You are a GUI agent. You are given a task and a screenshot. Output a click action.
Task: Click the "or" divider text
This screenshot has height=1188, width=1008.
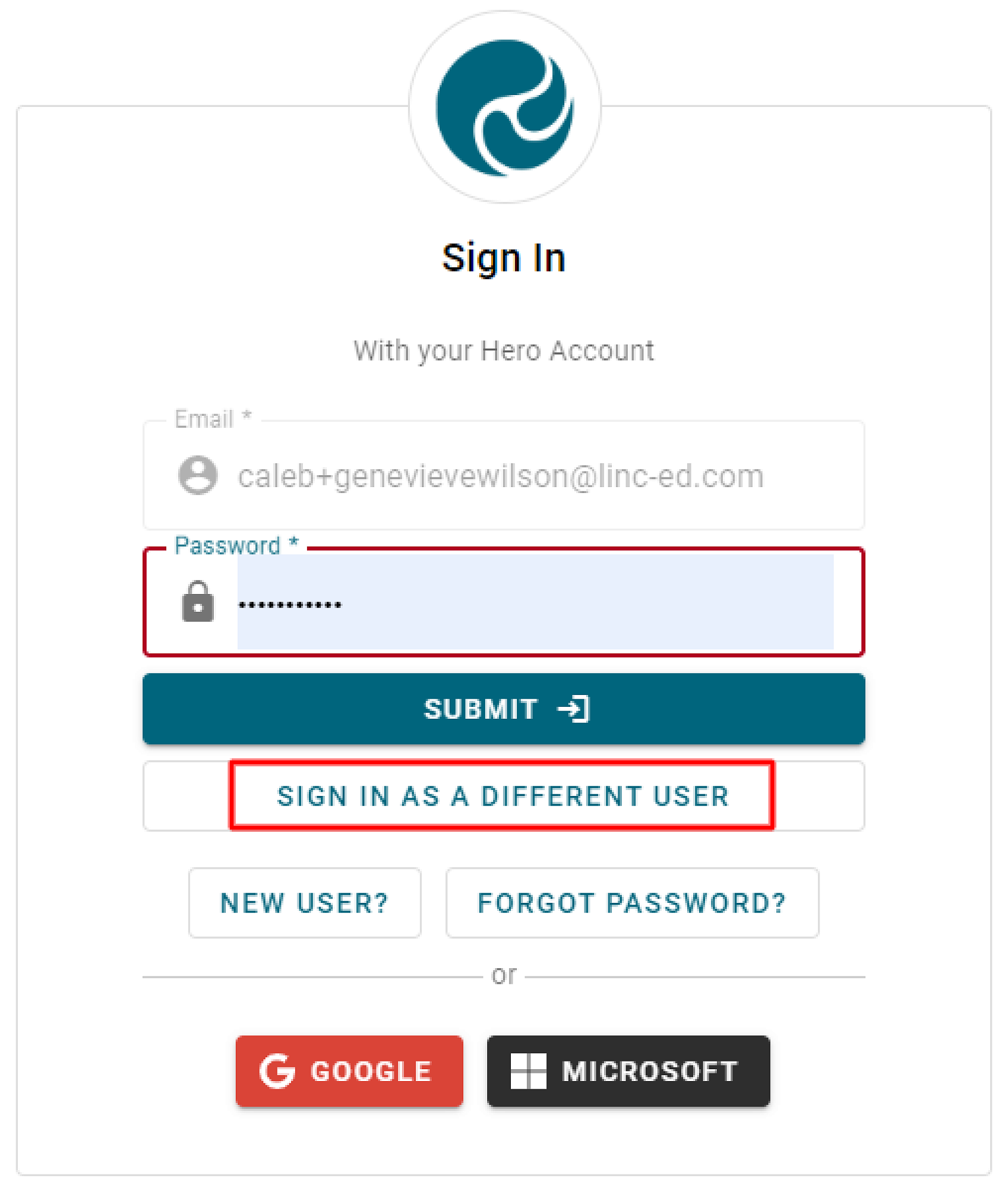504,975
